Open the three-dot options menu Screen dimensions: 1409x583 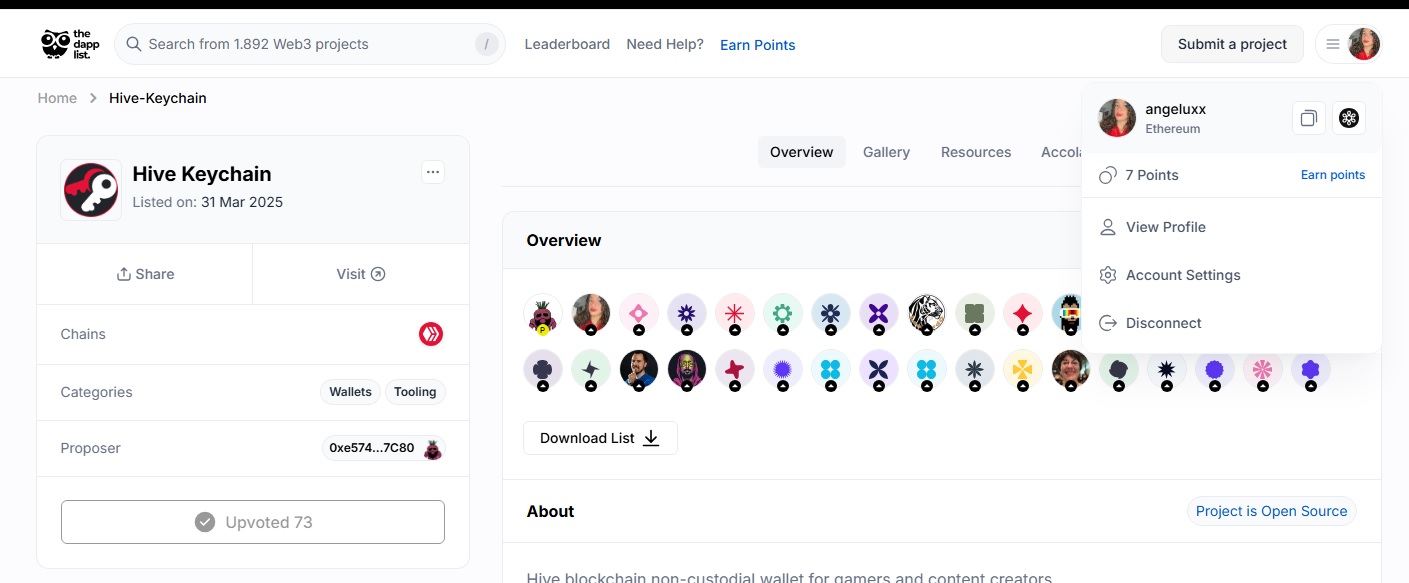click(433, 172)
